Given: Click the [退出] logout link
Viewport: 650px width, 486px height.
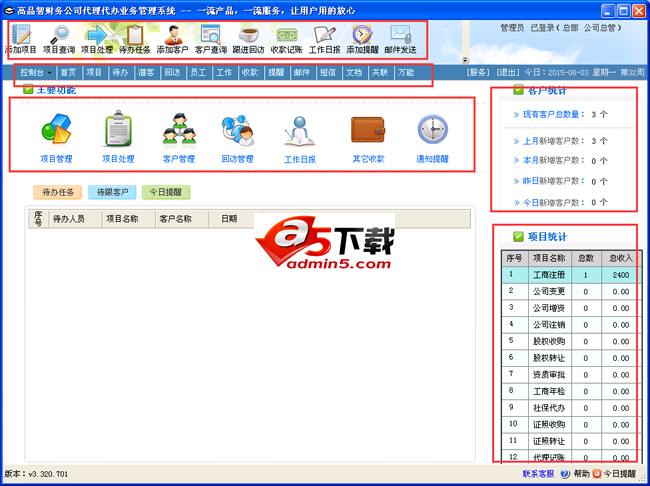Looking at the screenshot, I should (x=508, y=73).
